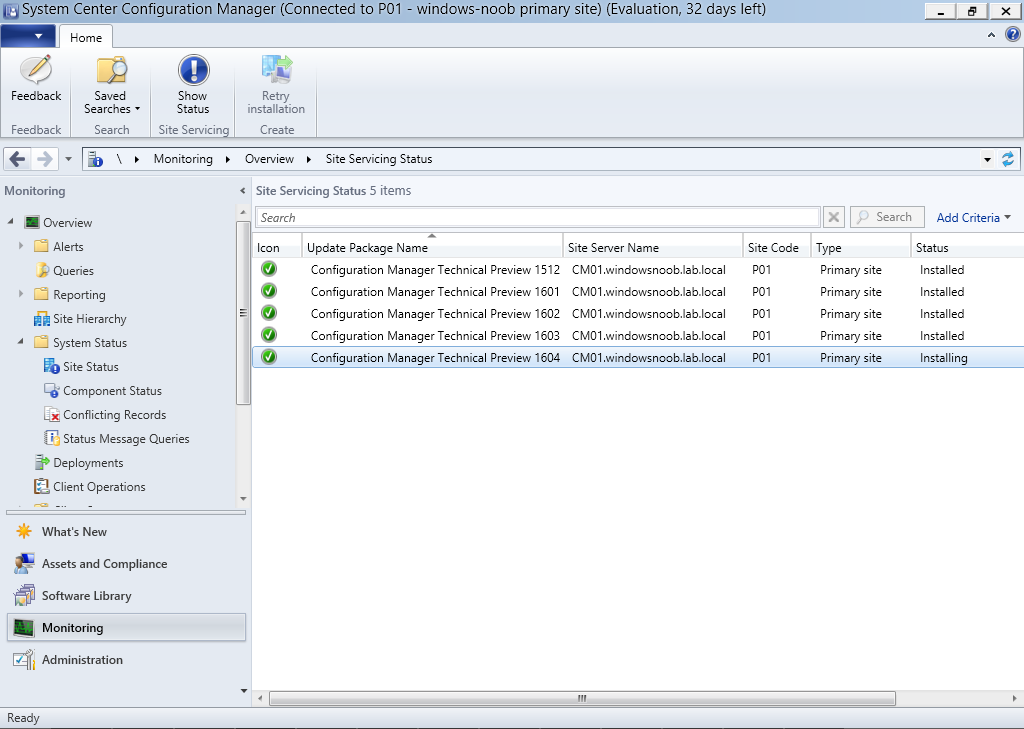Viewport: 1024px width, 729px height.
Task: Open the blue application menu
Action: pos(27,36)
